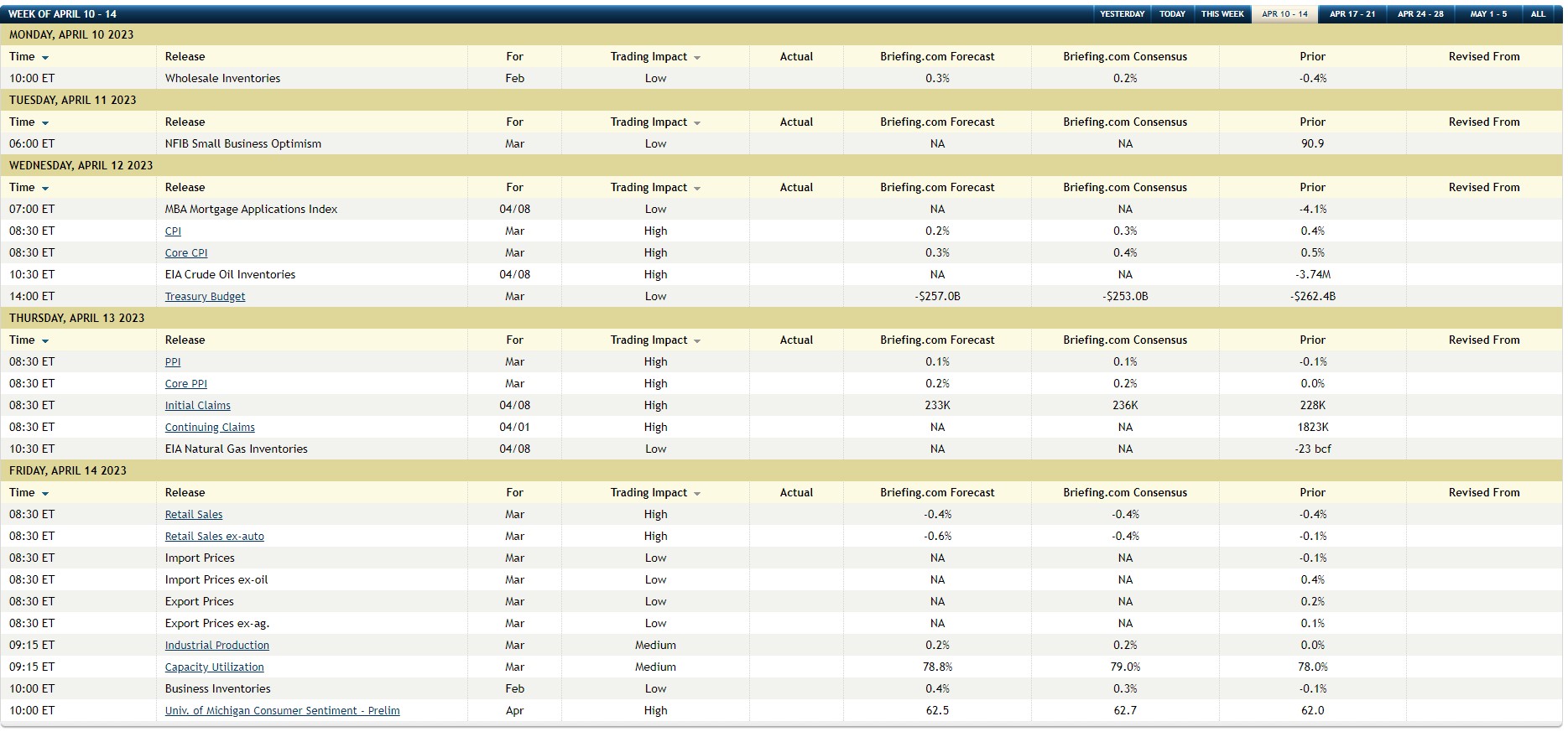
Task: Show ALL calendar weeks tab
Action: 1538,14
